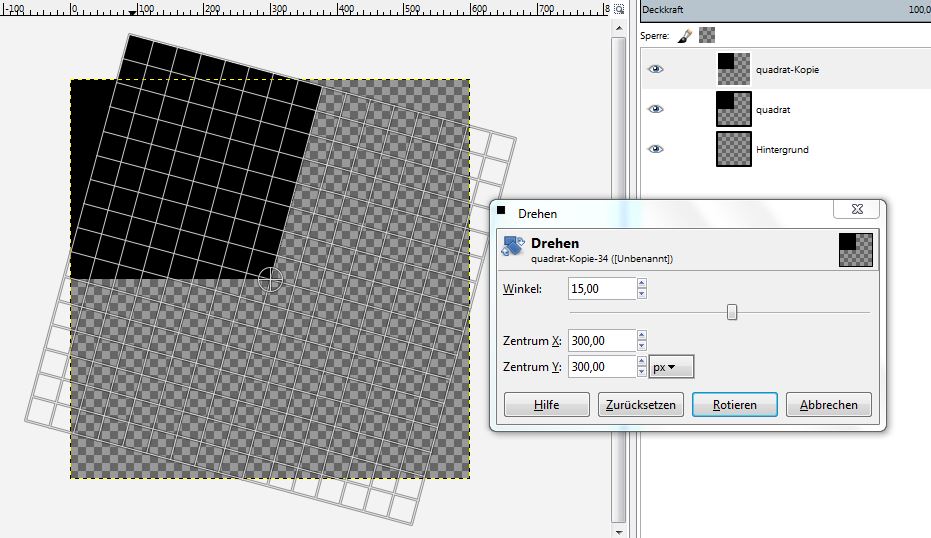Hide the Hintergrund layer via eye icon
This screenshot has width=931, height=538.
656,149
